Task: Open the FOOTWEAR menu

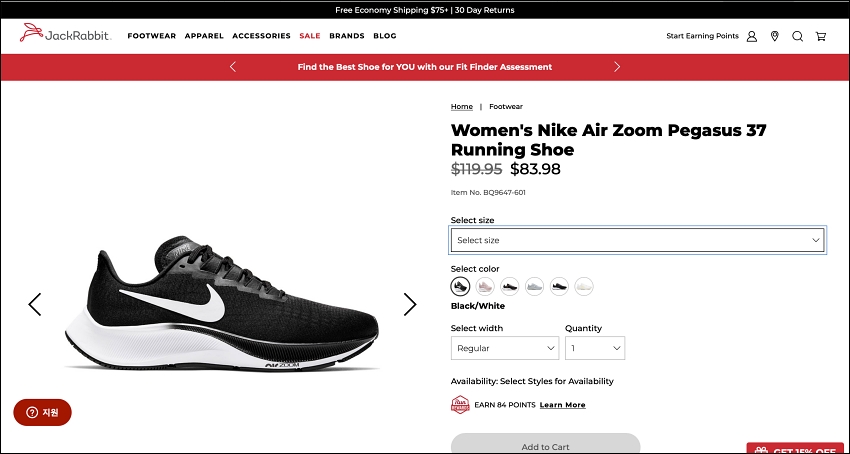Action: [x=152, y=36]
